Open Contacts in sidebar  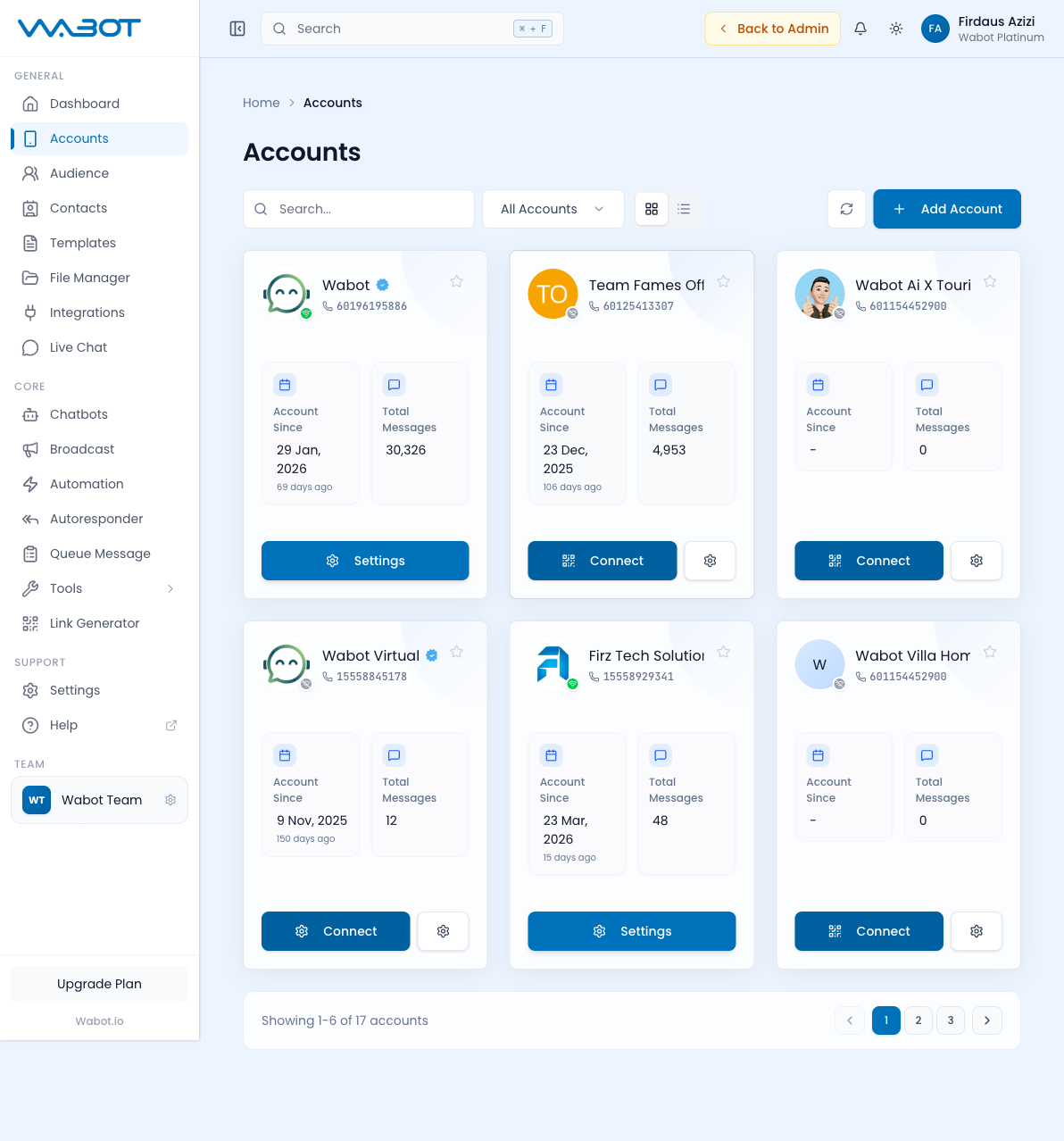click(99, 208)
